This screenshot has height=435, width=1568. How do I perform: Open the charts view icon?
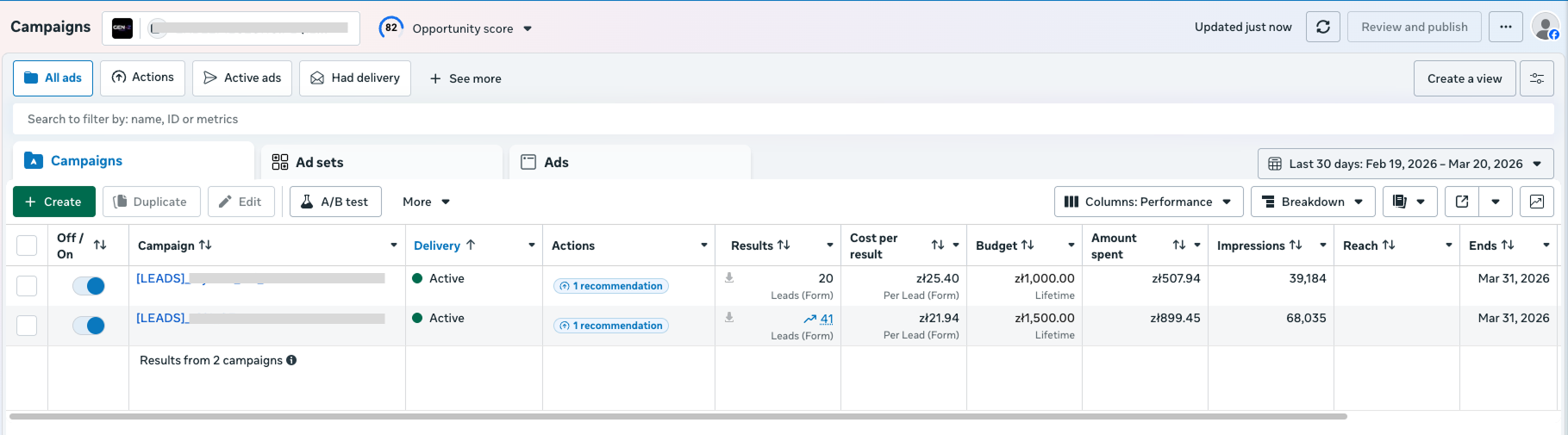(x=1536, y=202)
